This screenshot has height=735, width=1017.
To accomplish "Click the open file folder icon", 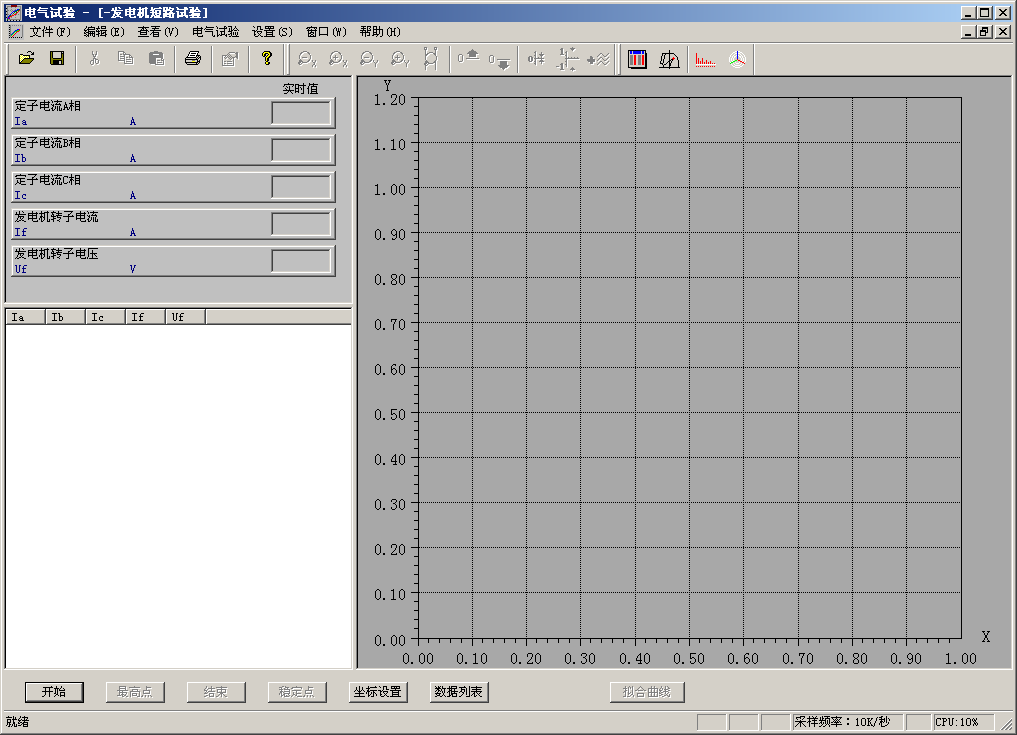I will pos(27,59).
